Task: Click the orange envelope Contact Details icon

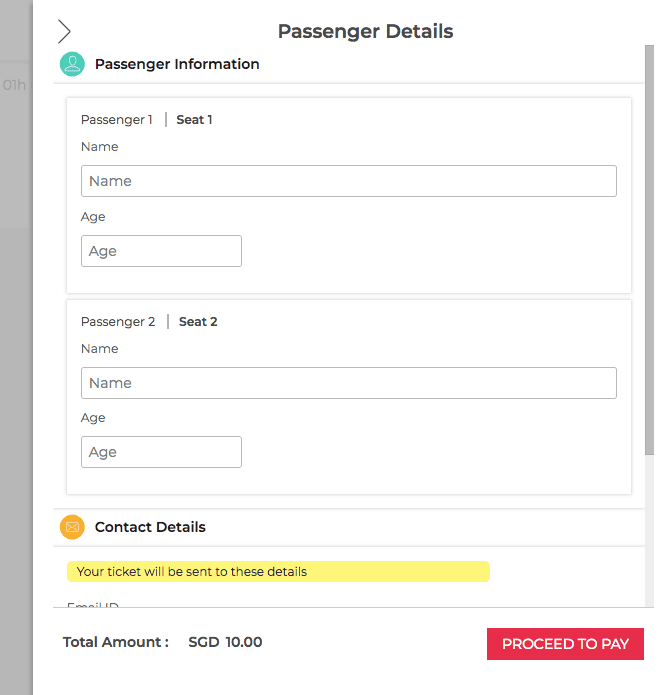Action: tap(72, 527)
